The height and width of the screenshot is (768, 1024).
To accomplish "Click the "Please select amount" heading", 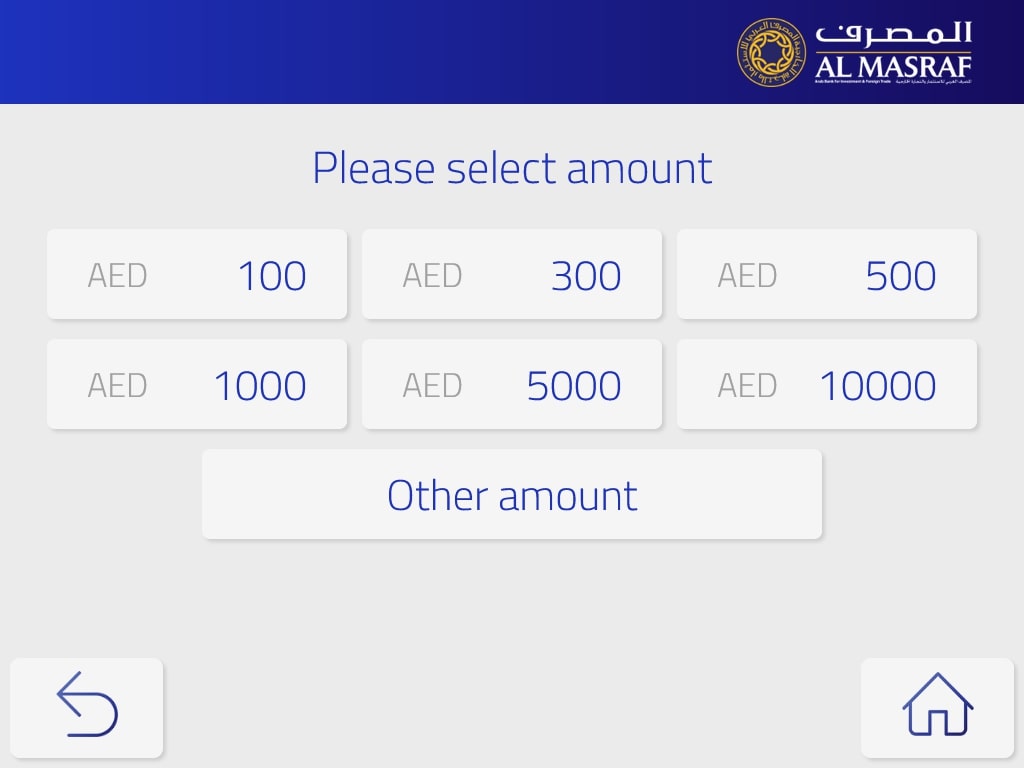I will 512,168.
